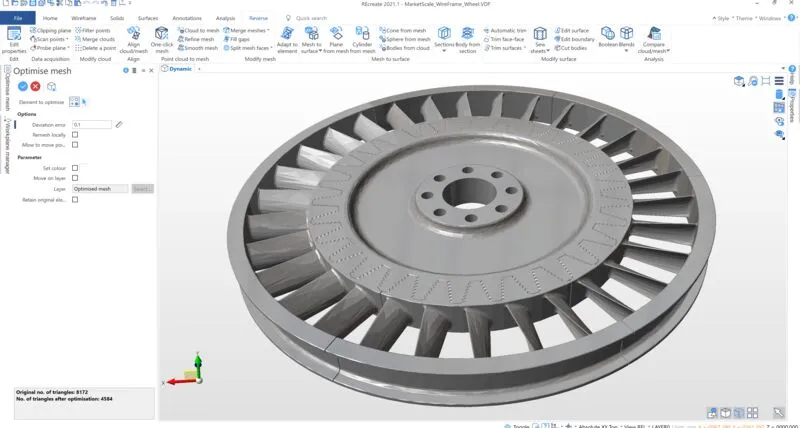
Task: Open the File menu
Action: coord(18,18)
